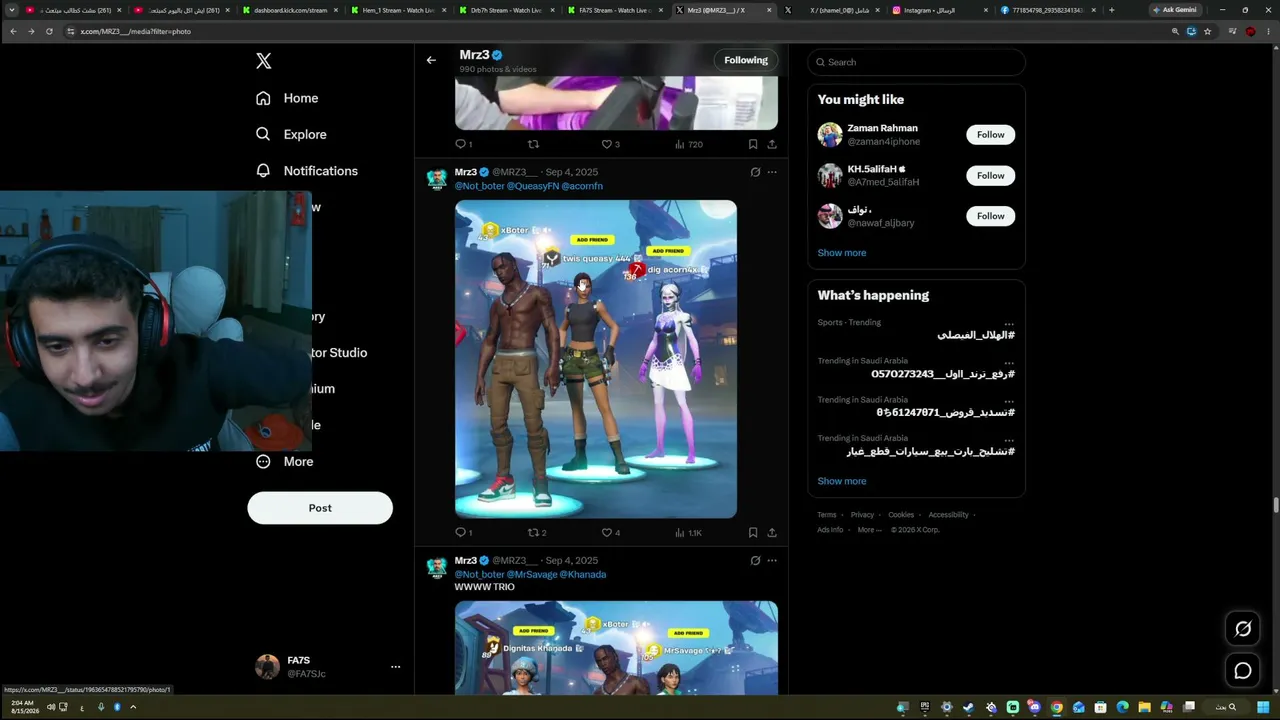Screen dimensions: 1280x720
Task: Follow Zaman Rahman
Action: (x=990, y=135)
